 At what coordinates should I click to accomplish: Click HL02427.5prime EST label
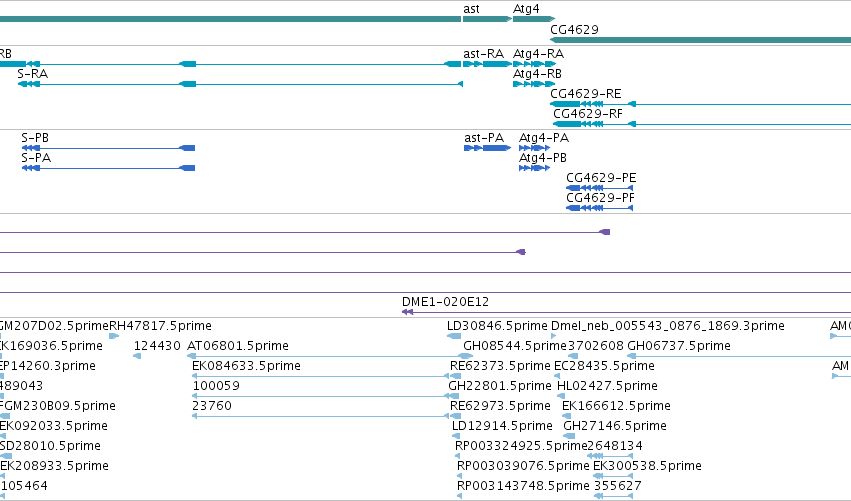607,386
